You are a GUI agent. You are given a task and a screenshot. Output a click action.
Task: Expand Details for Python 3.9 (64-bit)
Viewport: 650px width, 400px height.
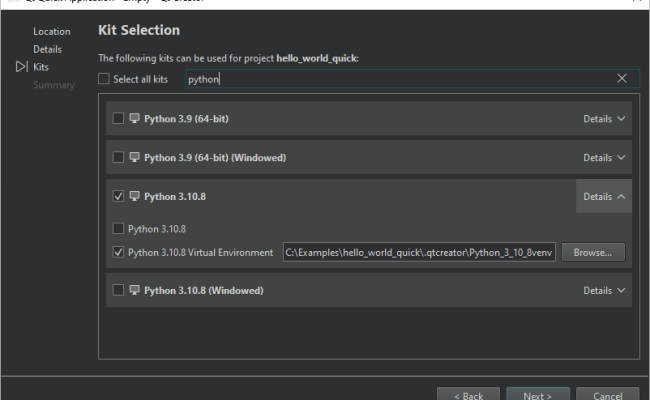tap(604, 119)
